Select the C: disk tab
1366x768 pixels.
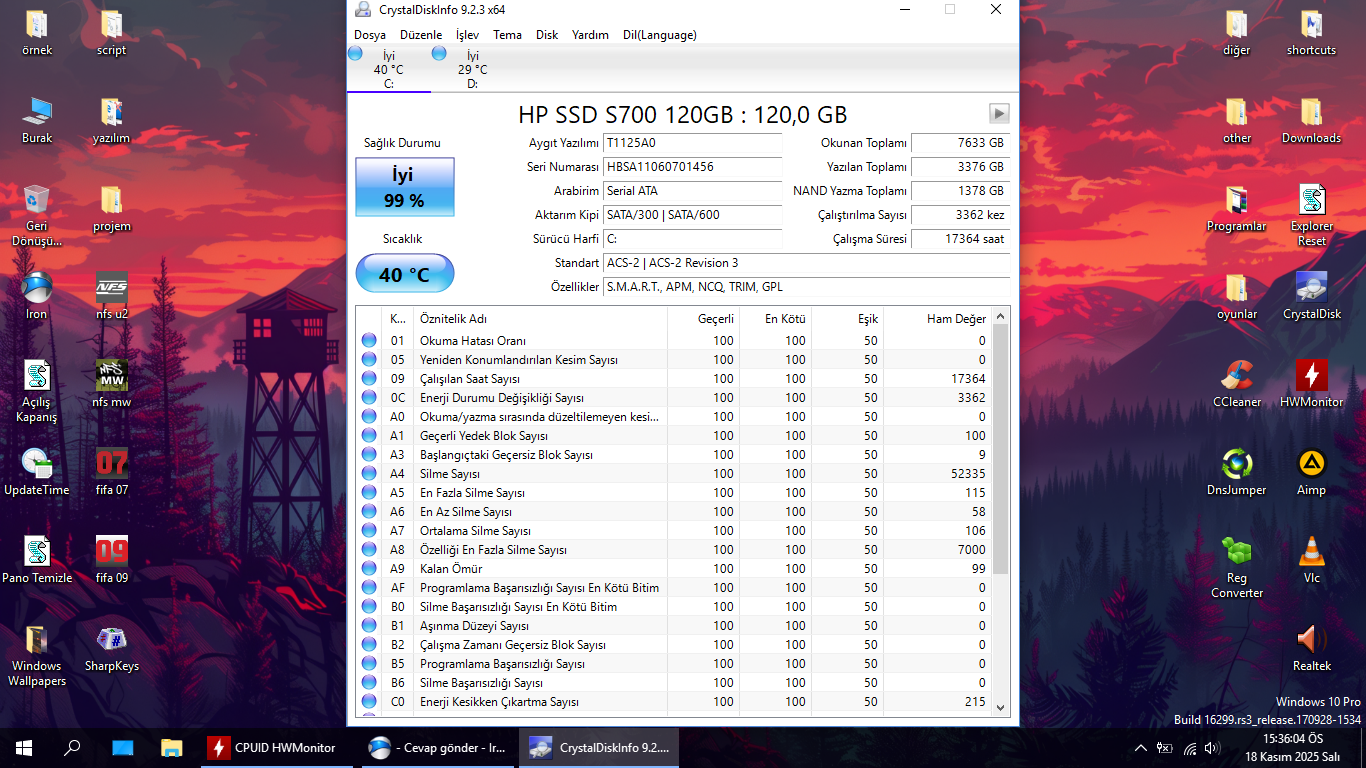(389, 70)
